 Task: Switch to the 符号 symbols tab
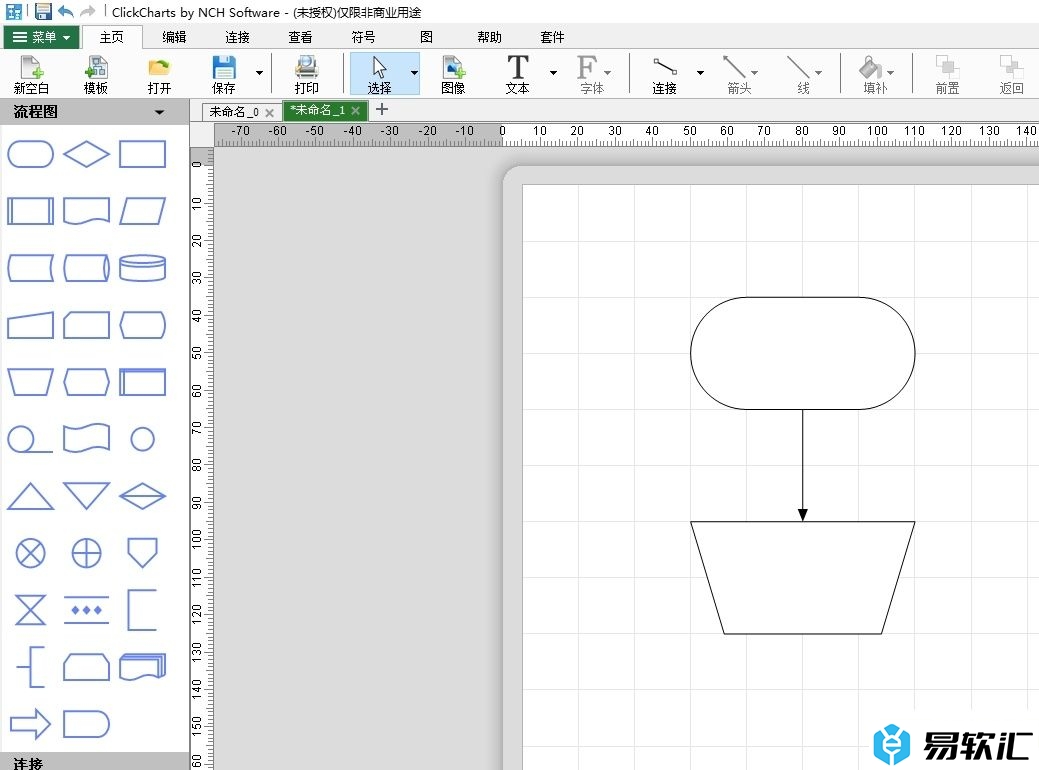(363, 37)
